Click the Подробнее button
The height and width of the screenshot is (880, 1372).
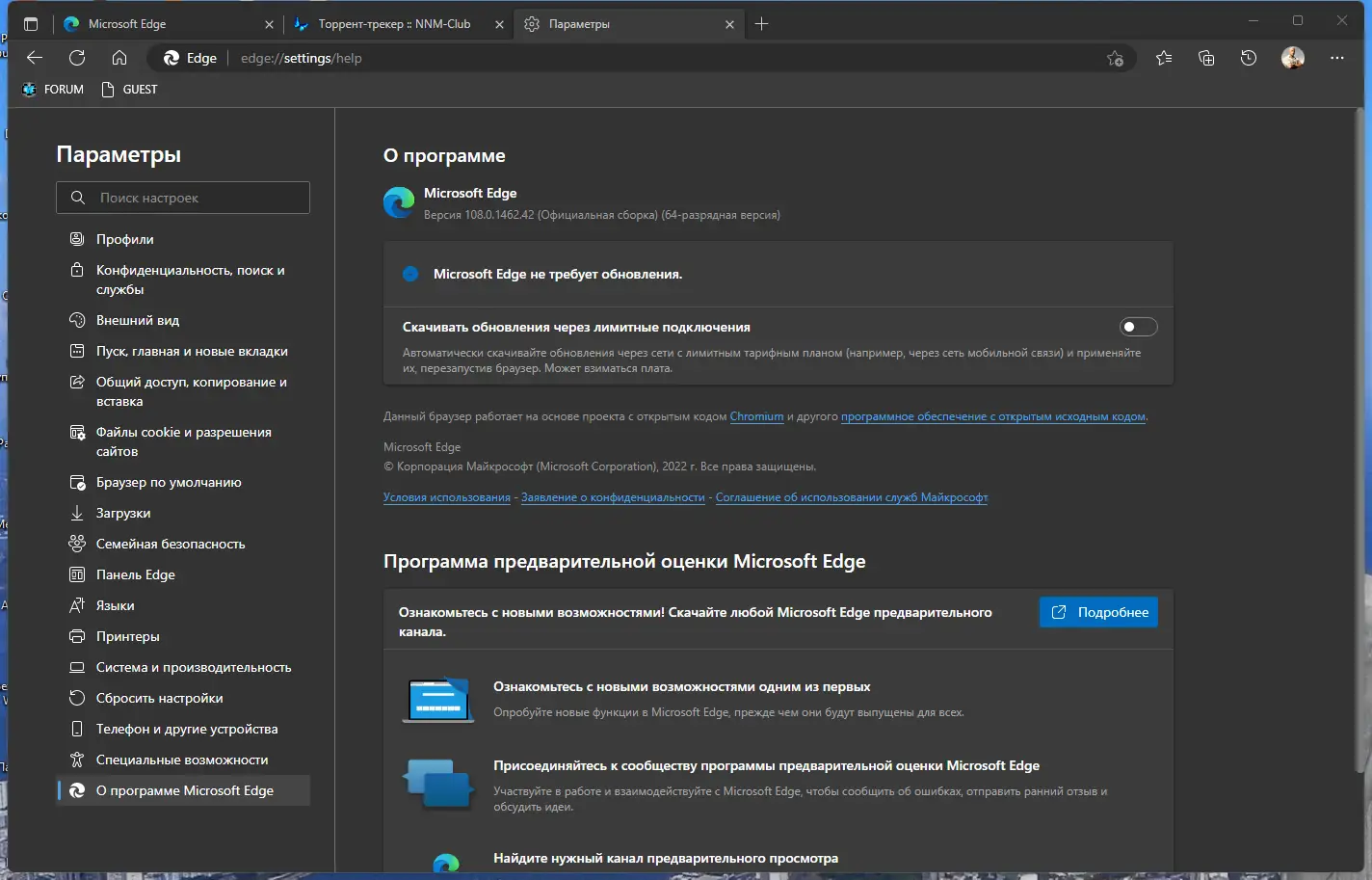[x=1098, y=612]
